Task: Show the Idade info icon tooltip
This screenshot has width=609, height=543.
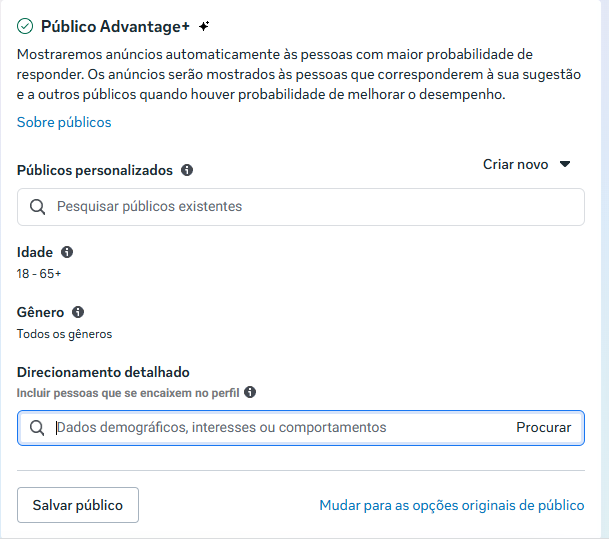Action: [x=67, y=252]
